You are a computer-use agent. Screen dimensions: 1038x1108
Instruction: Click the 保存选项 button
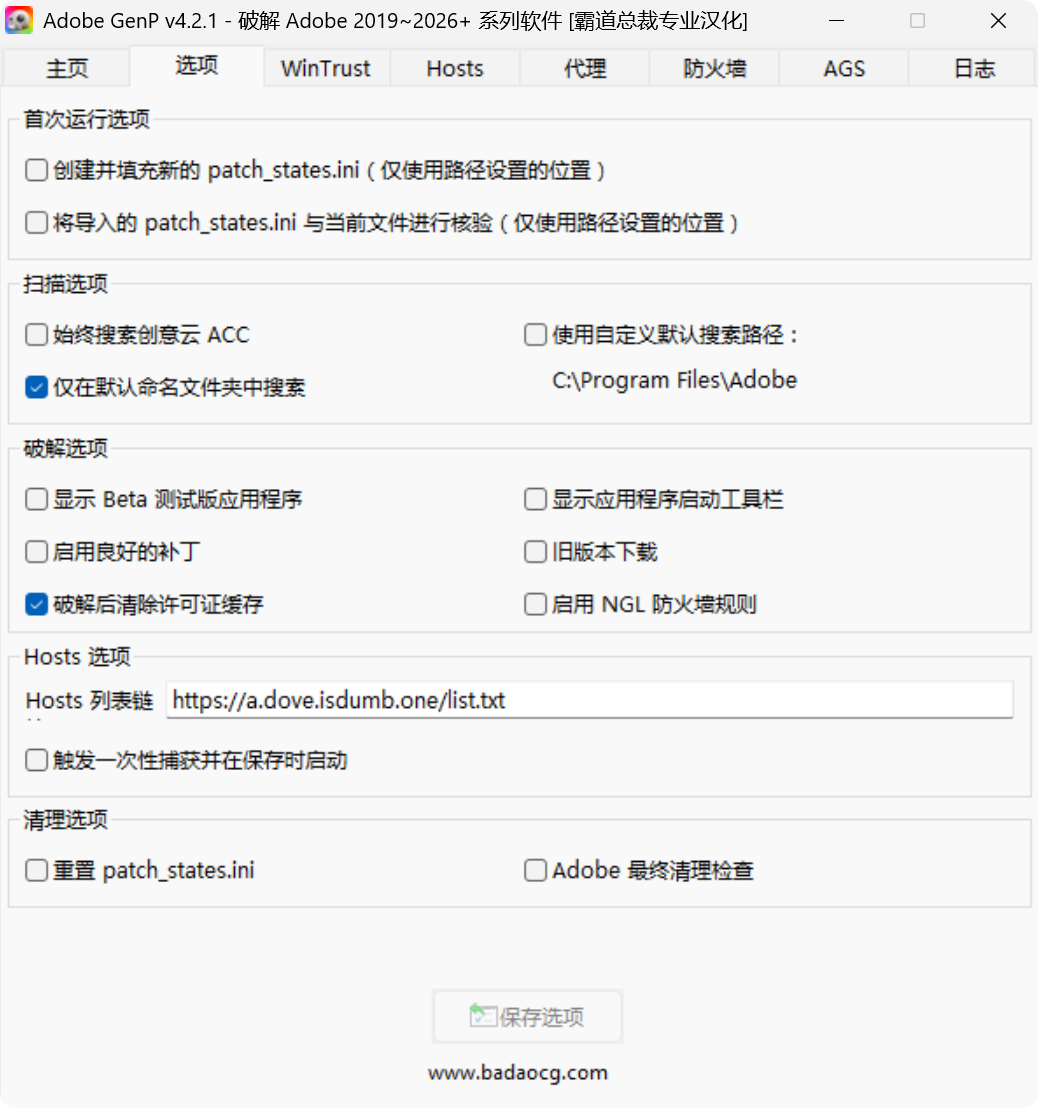tap(527, 1016)
